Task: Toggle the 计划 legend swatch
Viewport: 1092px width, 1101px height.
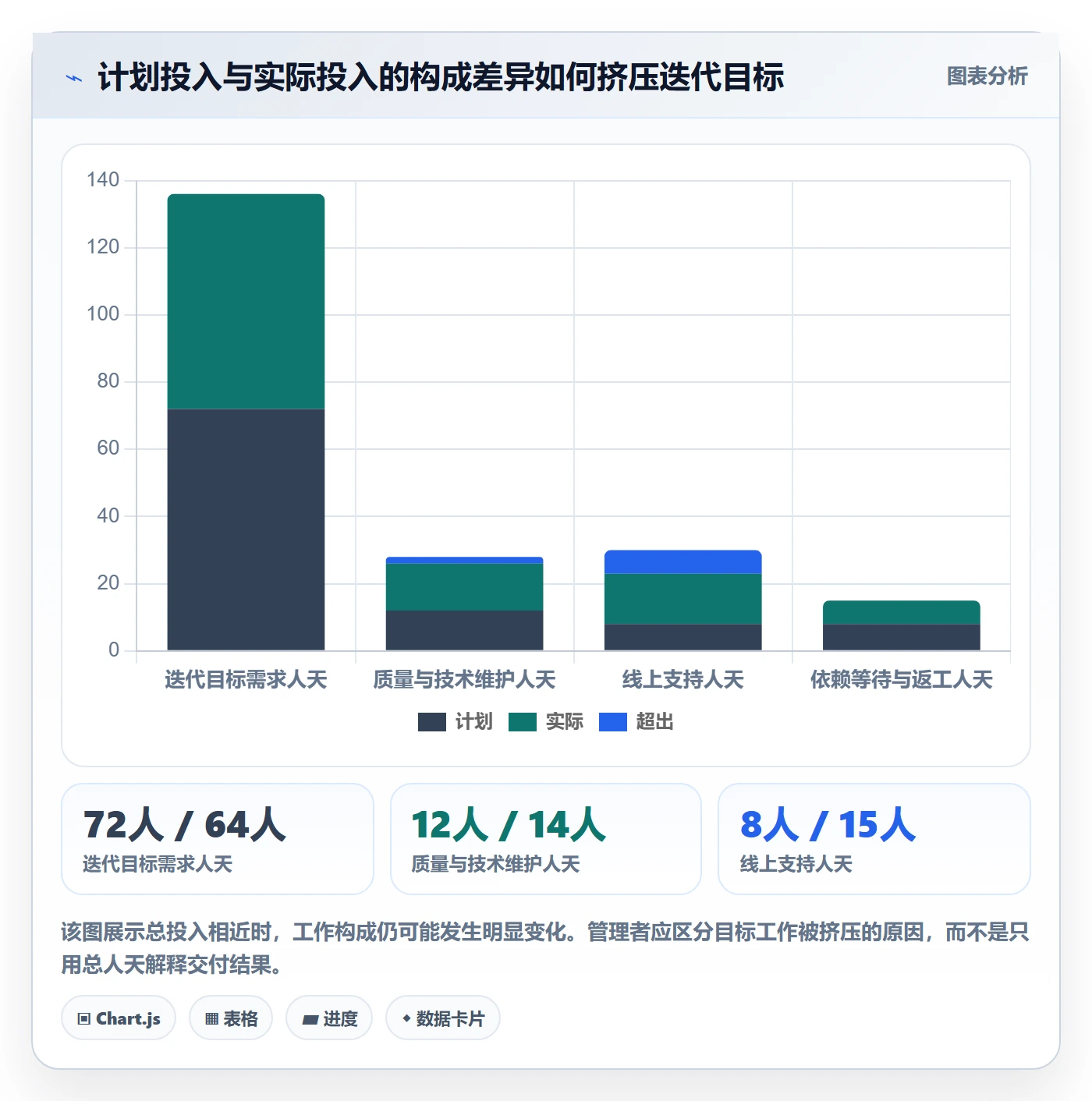Action: 432,722
